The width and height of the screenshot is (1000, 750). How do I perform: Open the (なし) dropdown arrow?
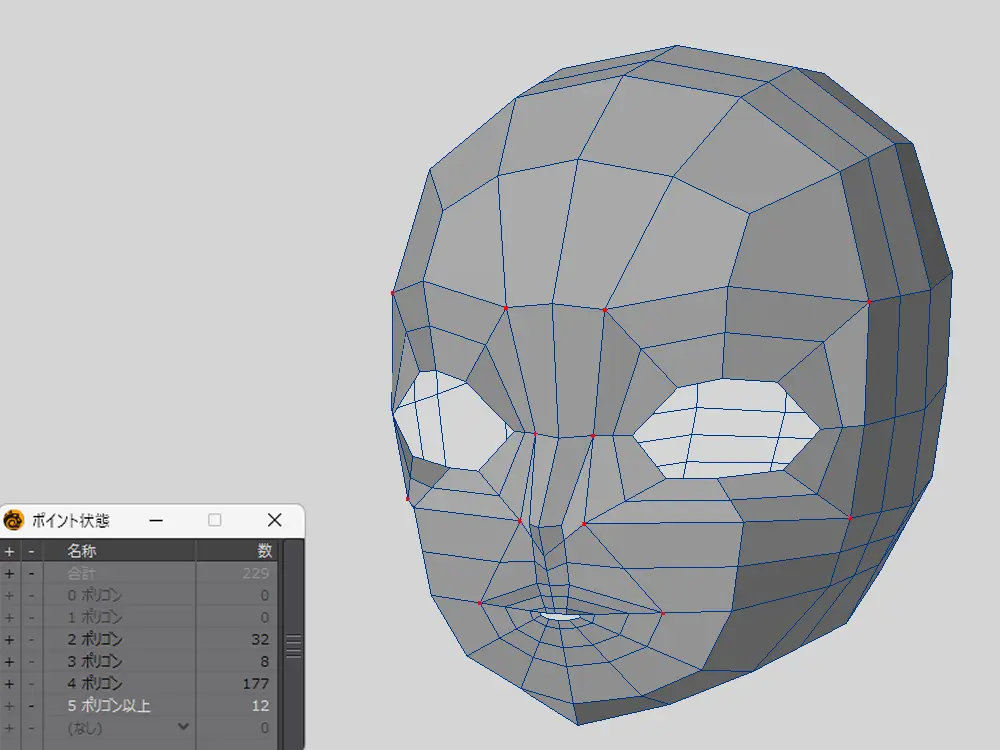(x=183, y=727)
